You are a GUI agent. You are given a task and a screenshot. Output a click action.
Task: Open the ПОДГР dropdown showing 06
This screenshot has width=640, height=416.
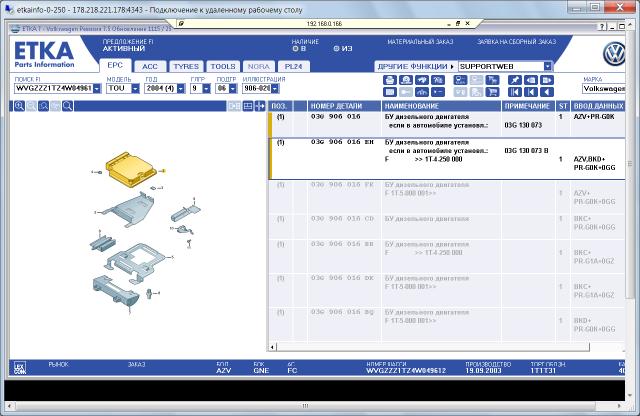pos(233,89)
